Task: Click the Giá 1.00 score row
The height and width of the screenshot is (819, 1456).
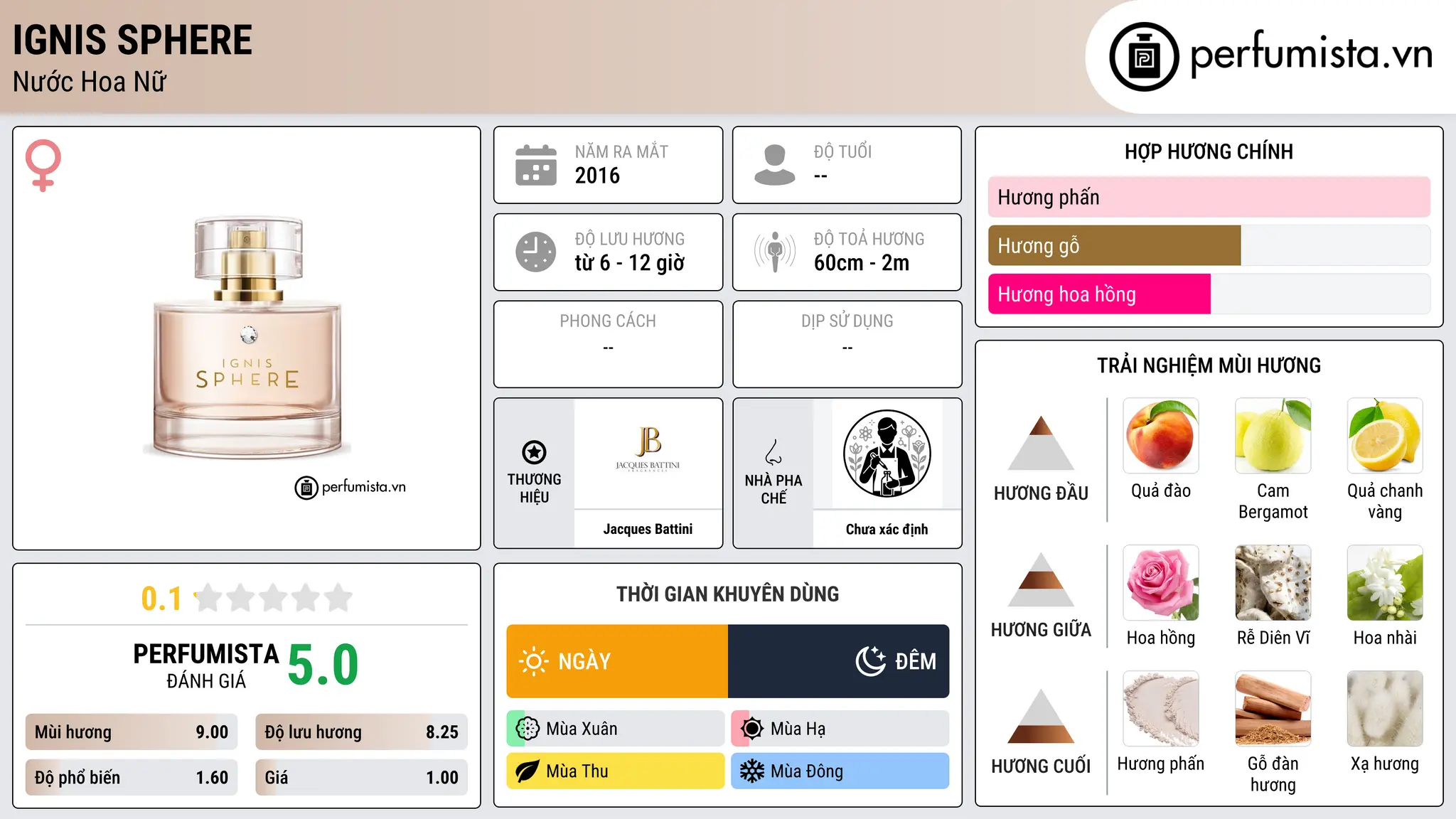Action: point(362,778)
